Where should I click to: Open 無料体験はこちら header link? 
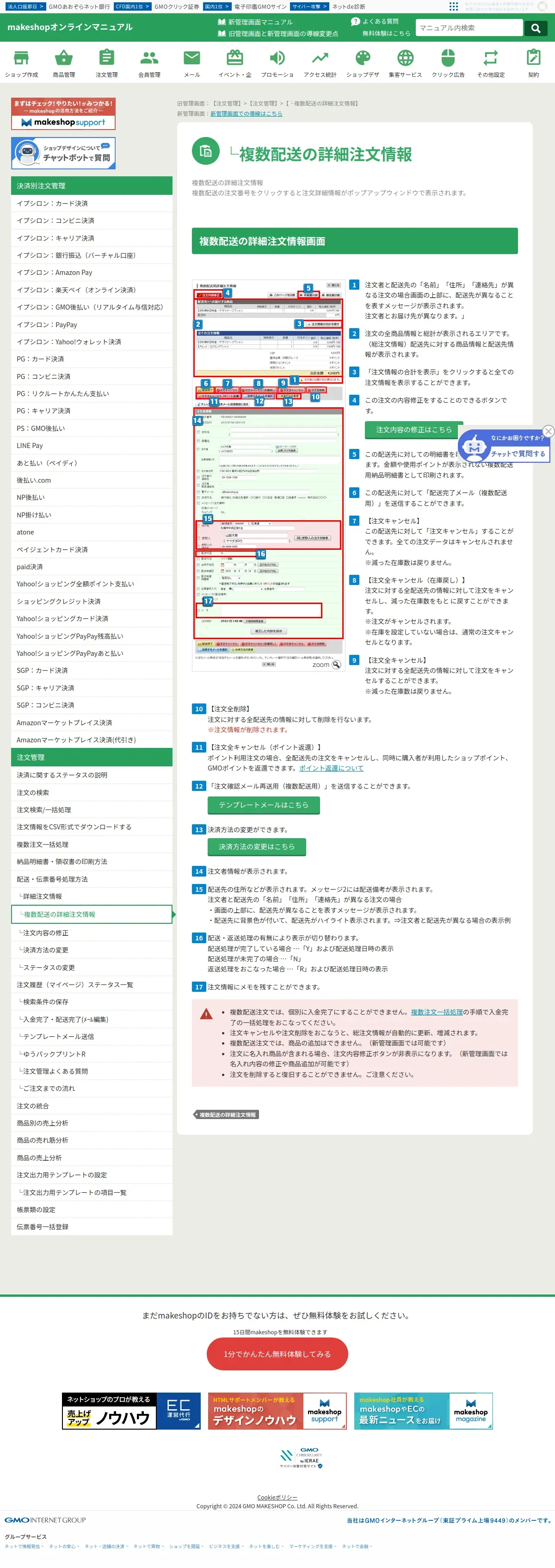[387, 33]
